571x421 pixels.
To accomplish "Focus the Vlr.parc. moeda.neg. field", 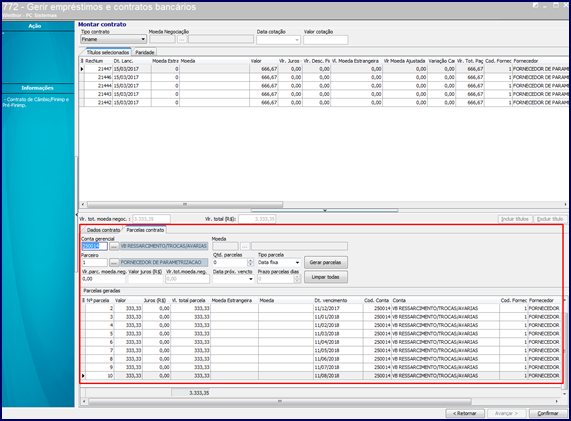I will (x=103, y=279).
